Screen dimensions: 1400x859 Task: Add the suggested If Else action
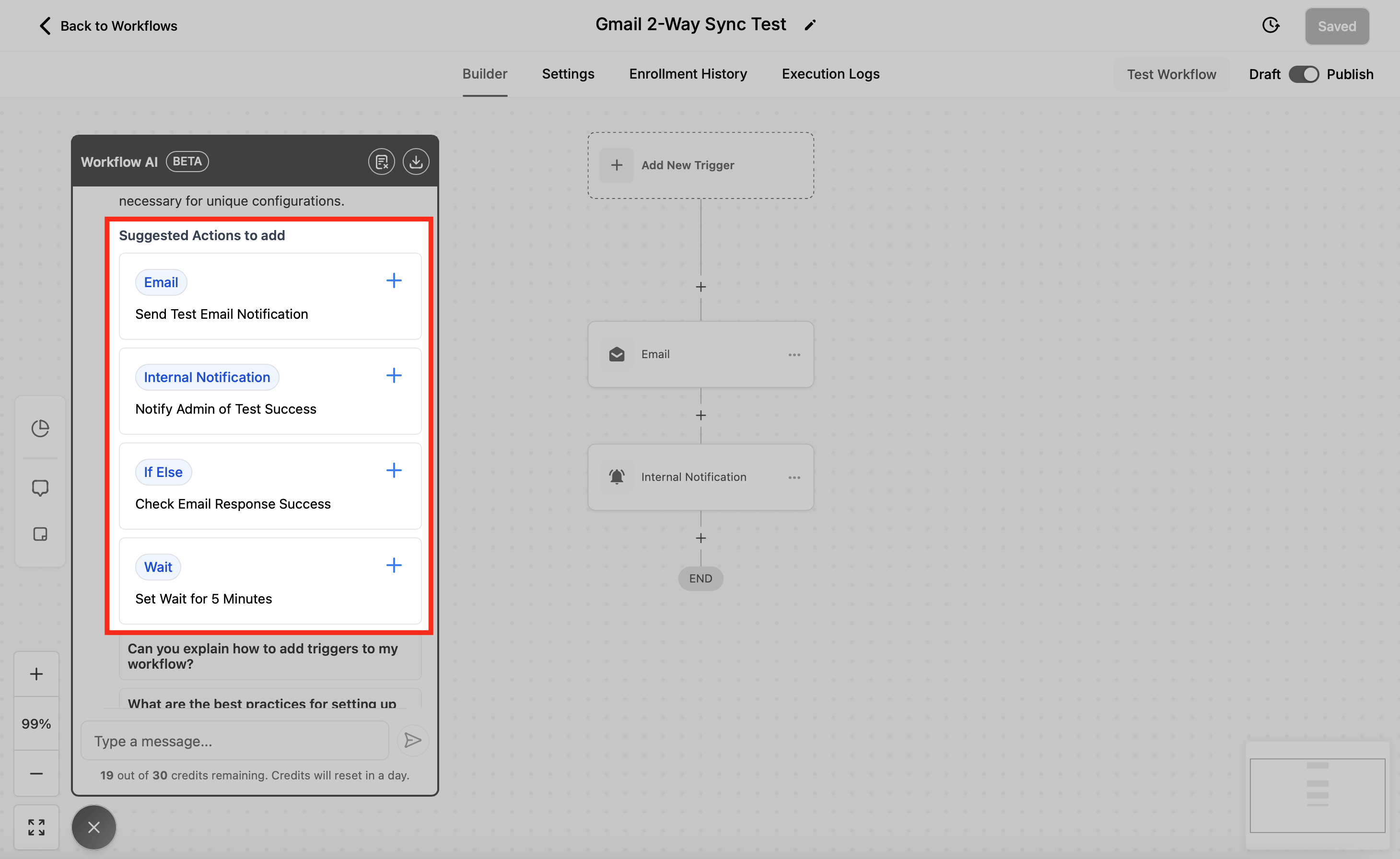pos(394,470)
